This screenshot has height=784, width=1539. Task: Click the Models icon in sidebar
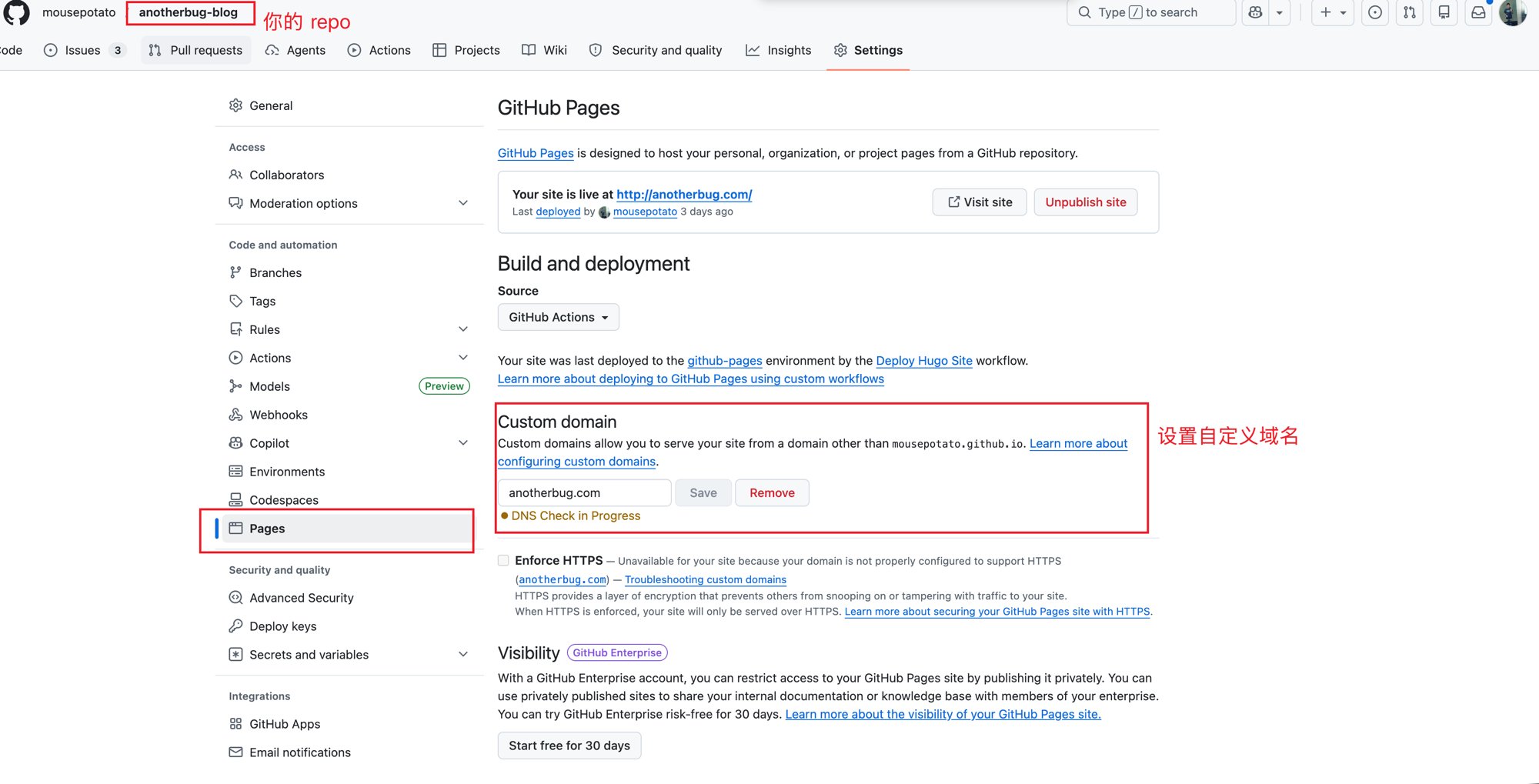(x=235, y=386)
